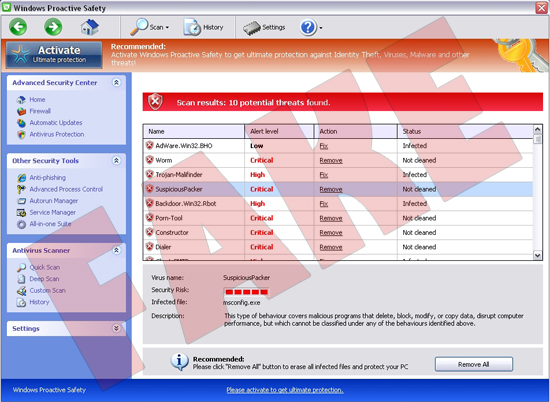550x402 pixels.
Task: Start a Custom Scan from sidebar
Action: click(47, 290)
